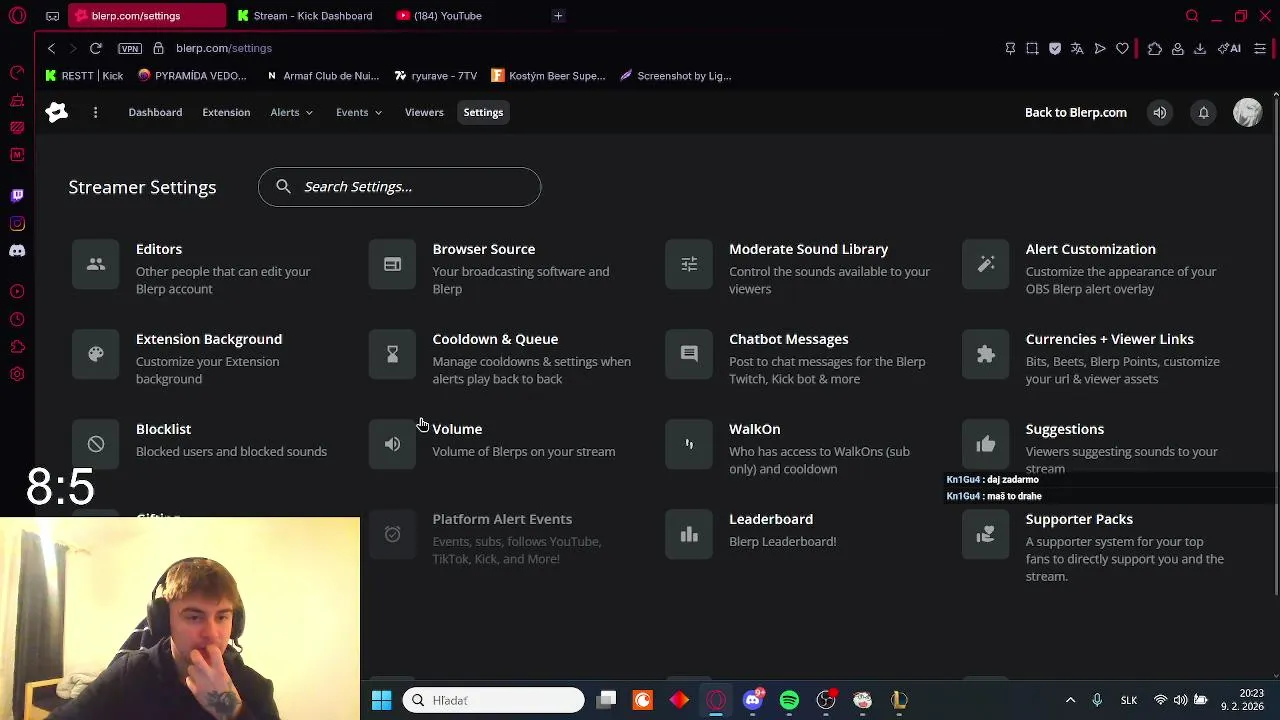Open the Viewers nav item

(x=424, y=112)
